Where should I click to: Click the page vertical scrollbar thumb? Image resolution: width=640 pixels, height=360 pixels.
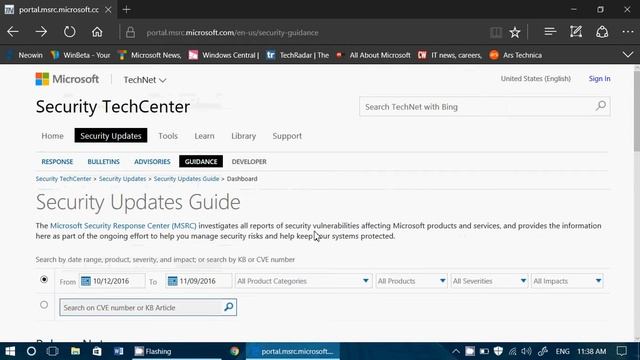[636, 110]
